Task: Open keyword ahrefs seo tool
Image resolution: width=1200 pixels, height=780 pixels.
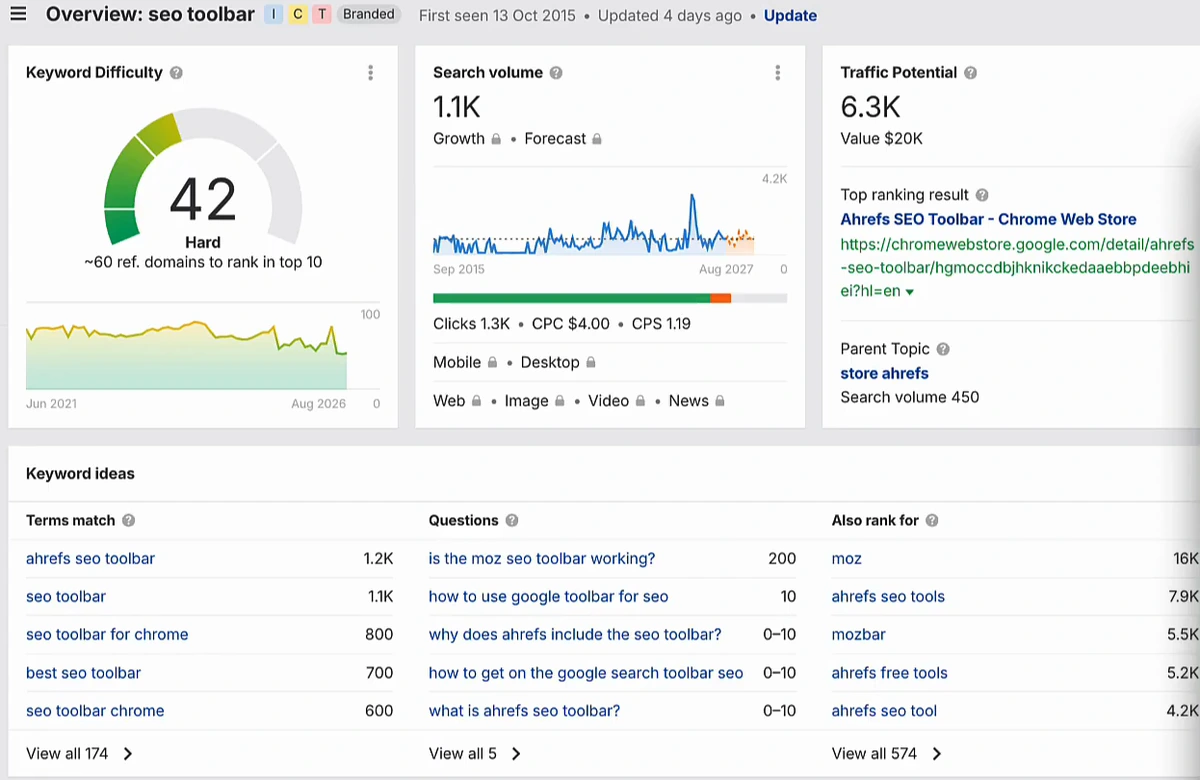Action: [x=884, y=711]
